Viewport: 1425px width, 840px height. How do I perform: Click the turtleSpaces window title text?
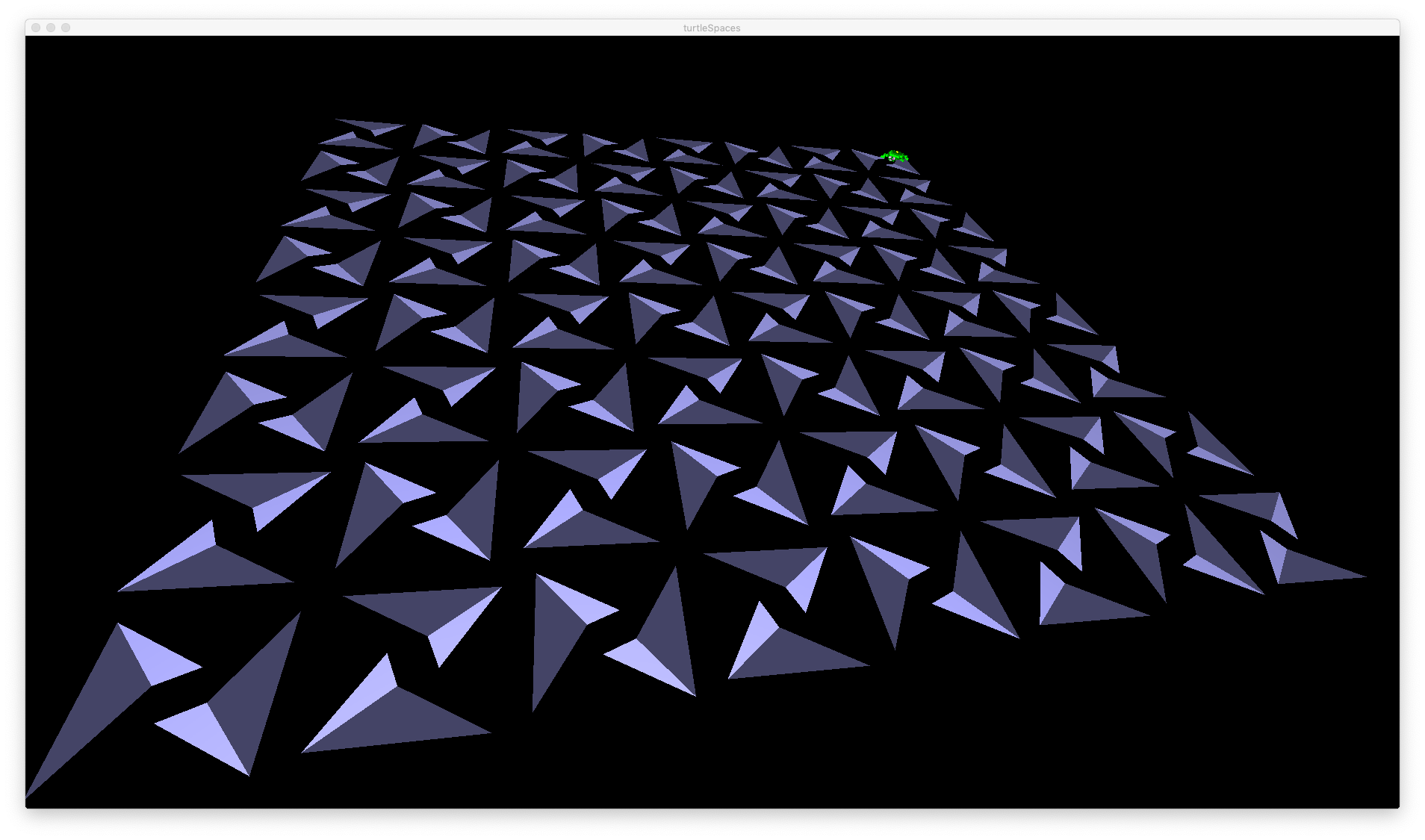[712, 28]
